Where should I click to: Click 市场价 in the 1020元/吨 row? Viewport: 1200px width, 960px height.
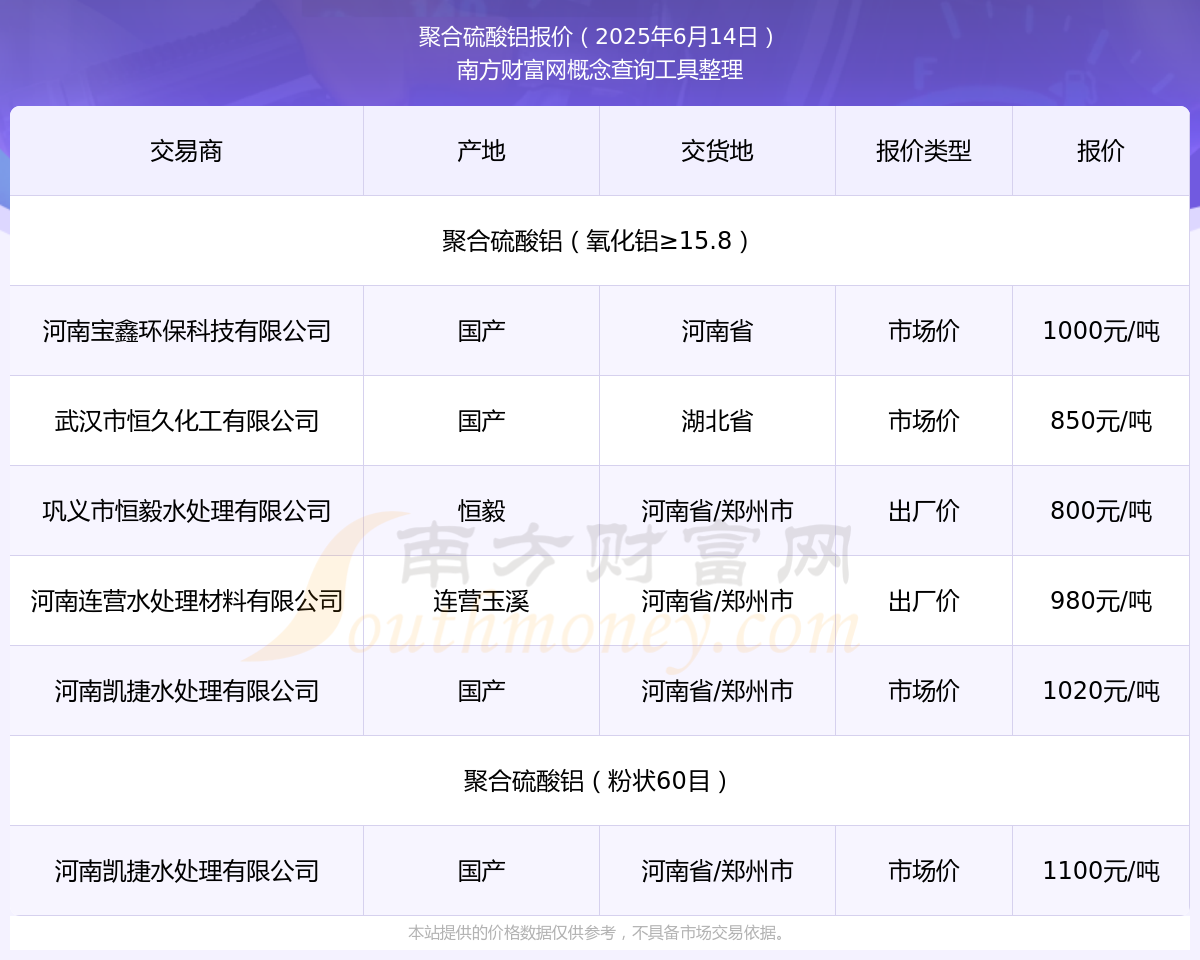[924, 691]
